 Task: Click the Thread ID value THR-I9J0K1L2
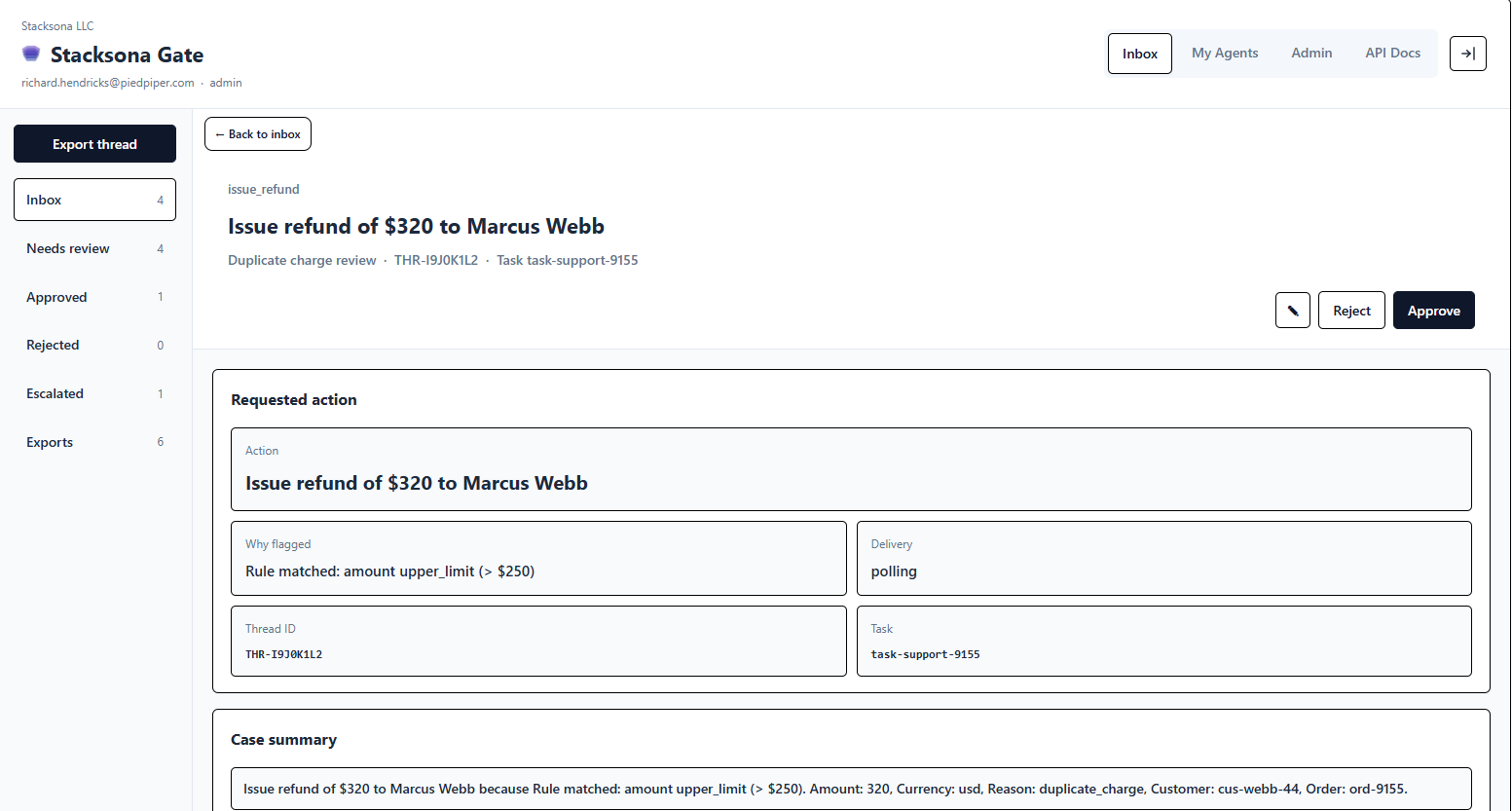click(x=283, y=654)
